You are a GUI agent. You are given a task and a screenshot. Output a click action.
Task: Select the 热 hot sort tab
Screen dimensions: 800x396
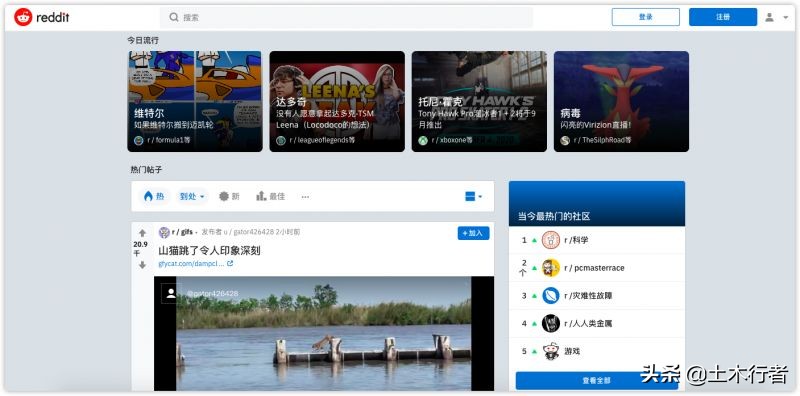point(154,196)
